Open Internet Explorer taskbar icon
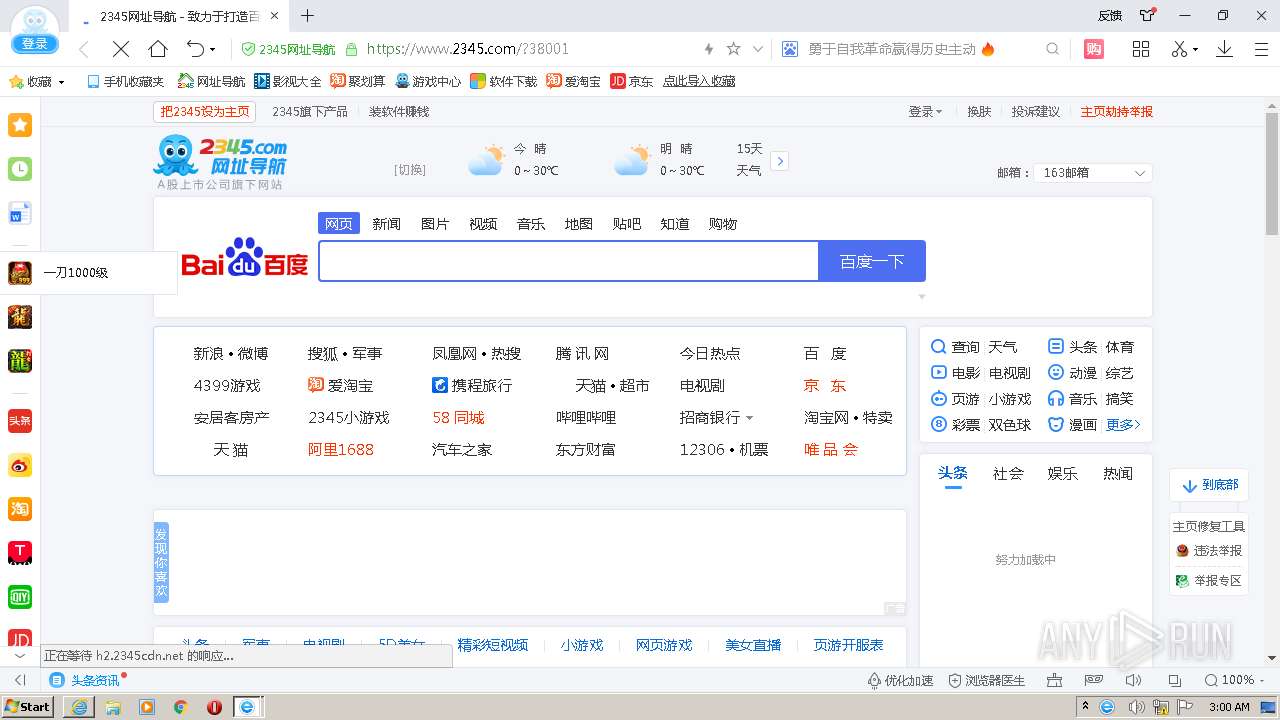 pos(79,706)
